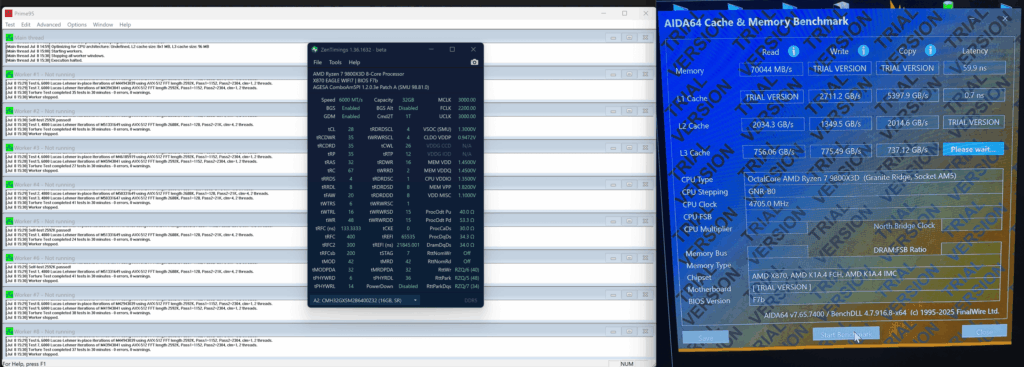Click the green Worker #3 window icon
1024x367 pixels.
click(x=9, y=148)
